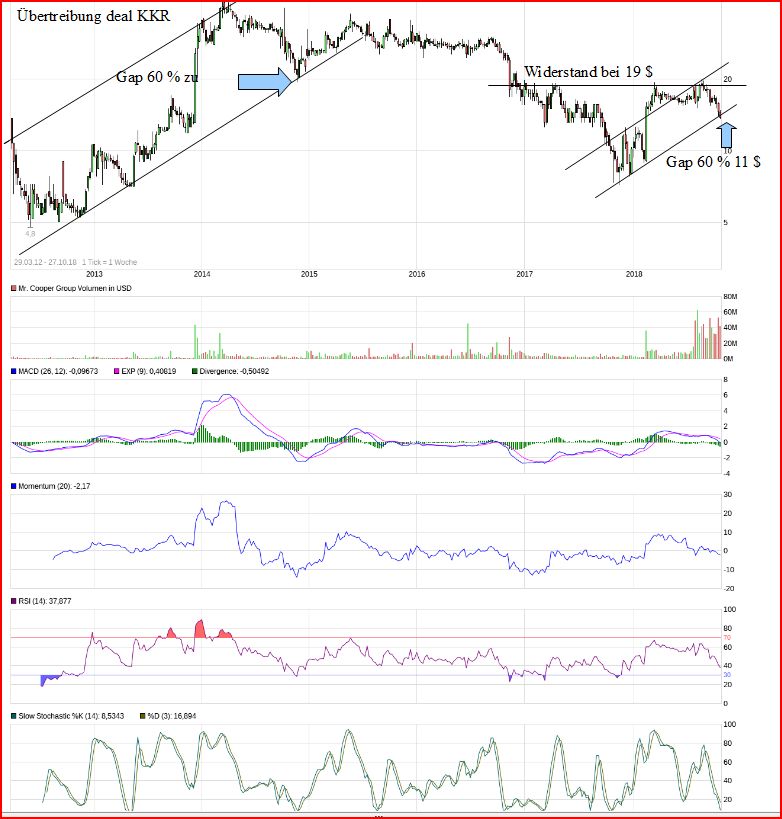The width and height of the screenshot is (782, 819).
Task: Click the 40M volume axis label
Action: pos(730,328)
